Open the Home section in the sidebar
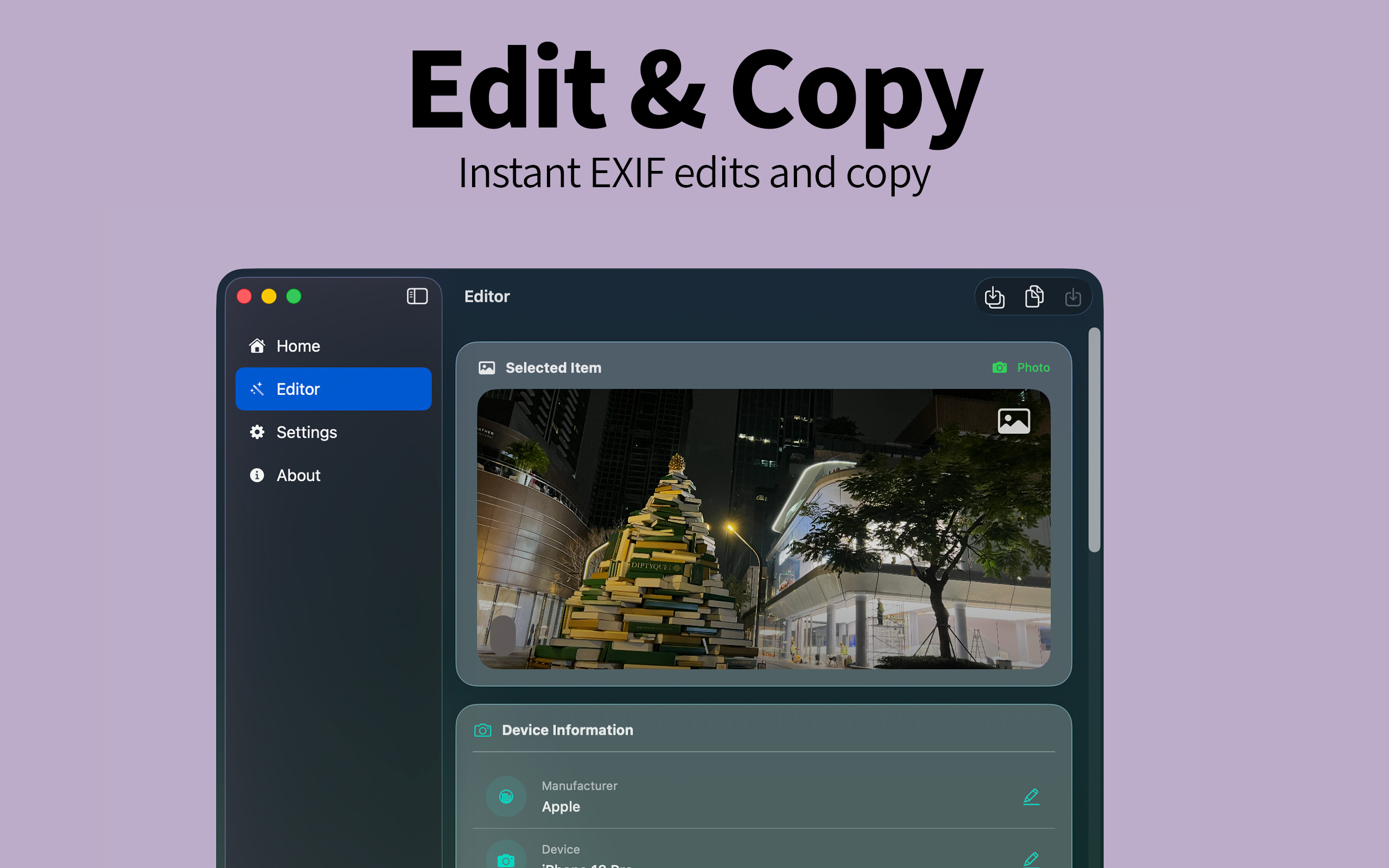Viewport: 1389px width, 868px height. (x=334, y=346)
